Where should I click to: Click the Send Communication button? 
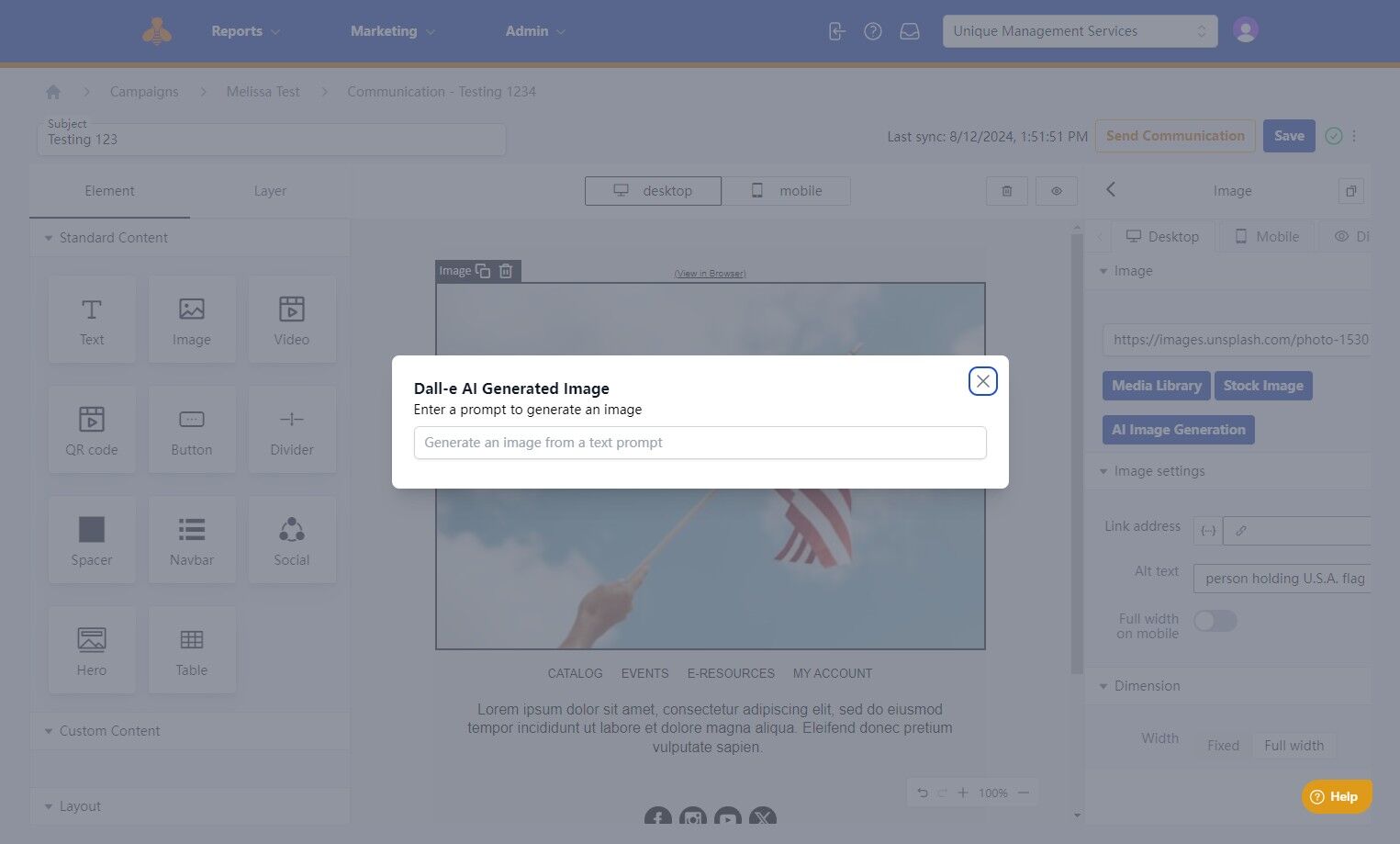pyautogui.click(x=1175, y=136)
